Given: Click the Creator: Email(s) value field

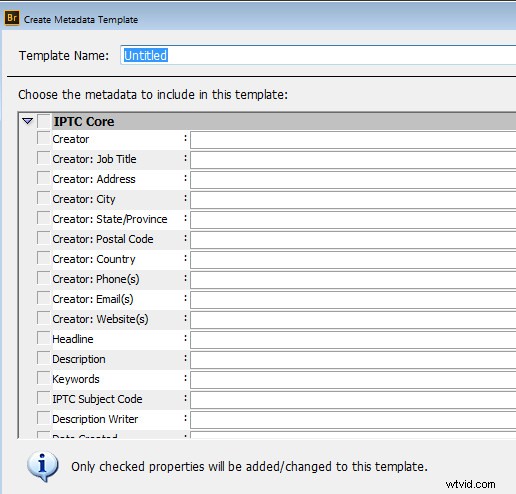Looking at the screenshot, I should point(353,300).
